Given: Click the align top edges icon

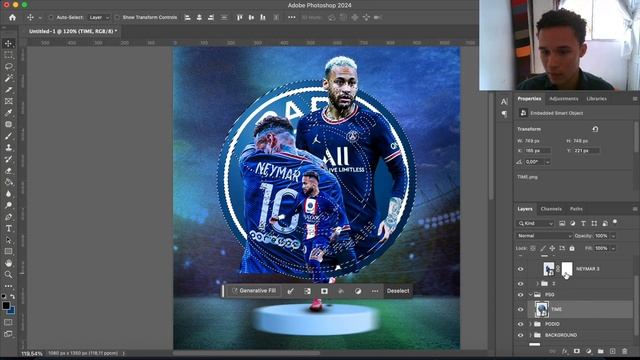Looking at the screenshot, I should point(240,18).
